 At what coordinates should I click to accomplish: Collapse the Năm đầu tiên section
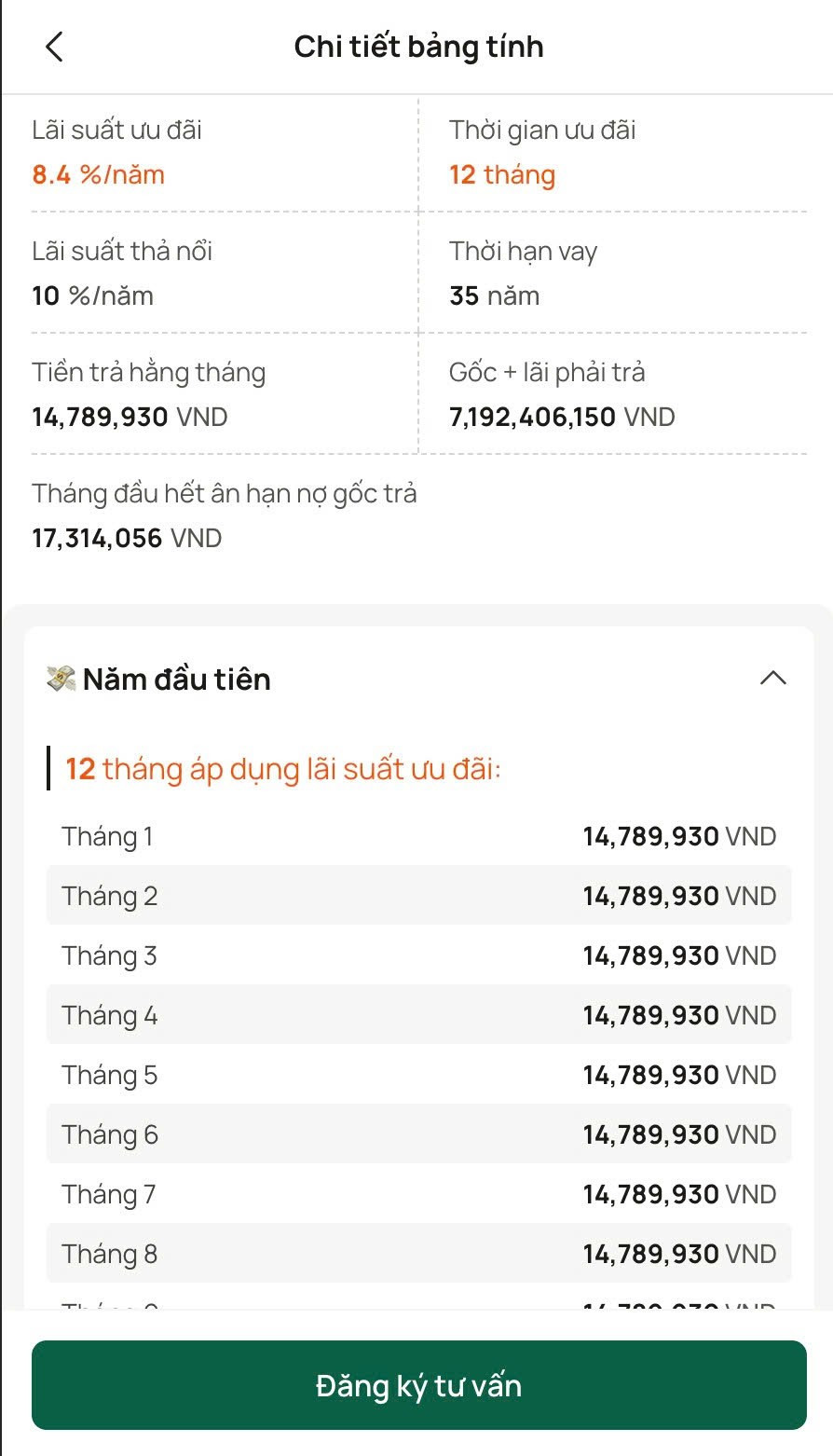(772, 679)
